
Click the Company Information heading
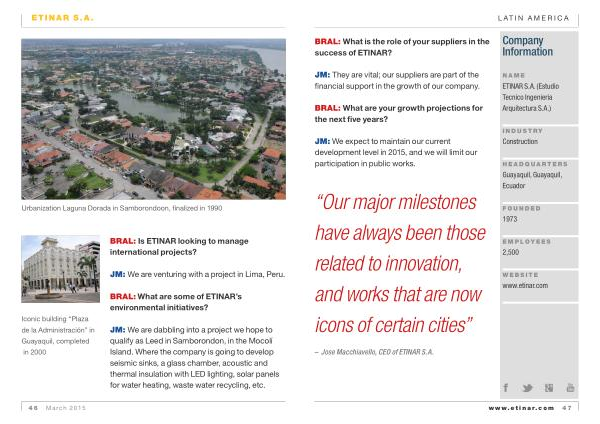(527, 46)
